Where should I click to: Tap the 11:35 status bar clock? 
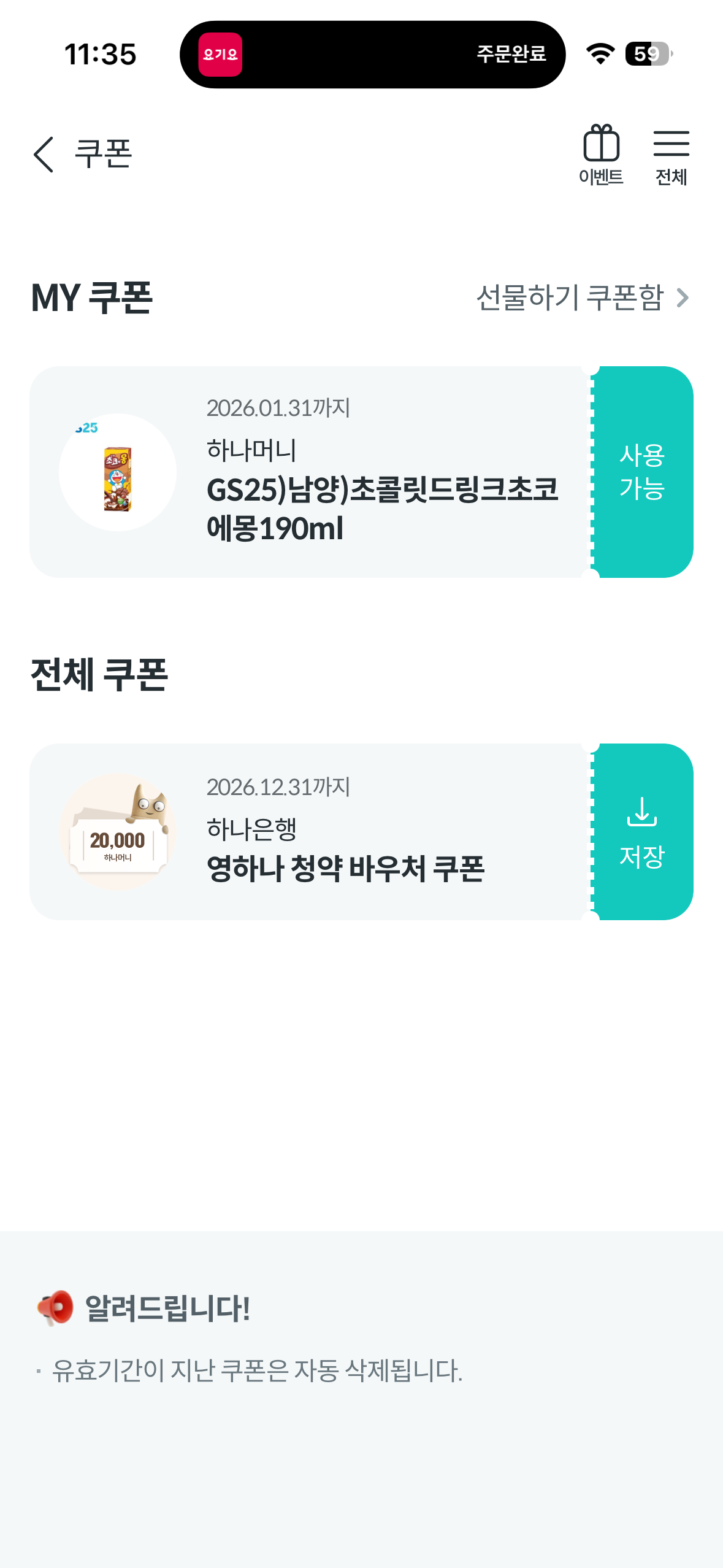(101, 54)
